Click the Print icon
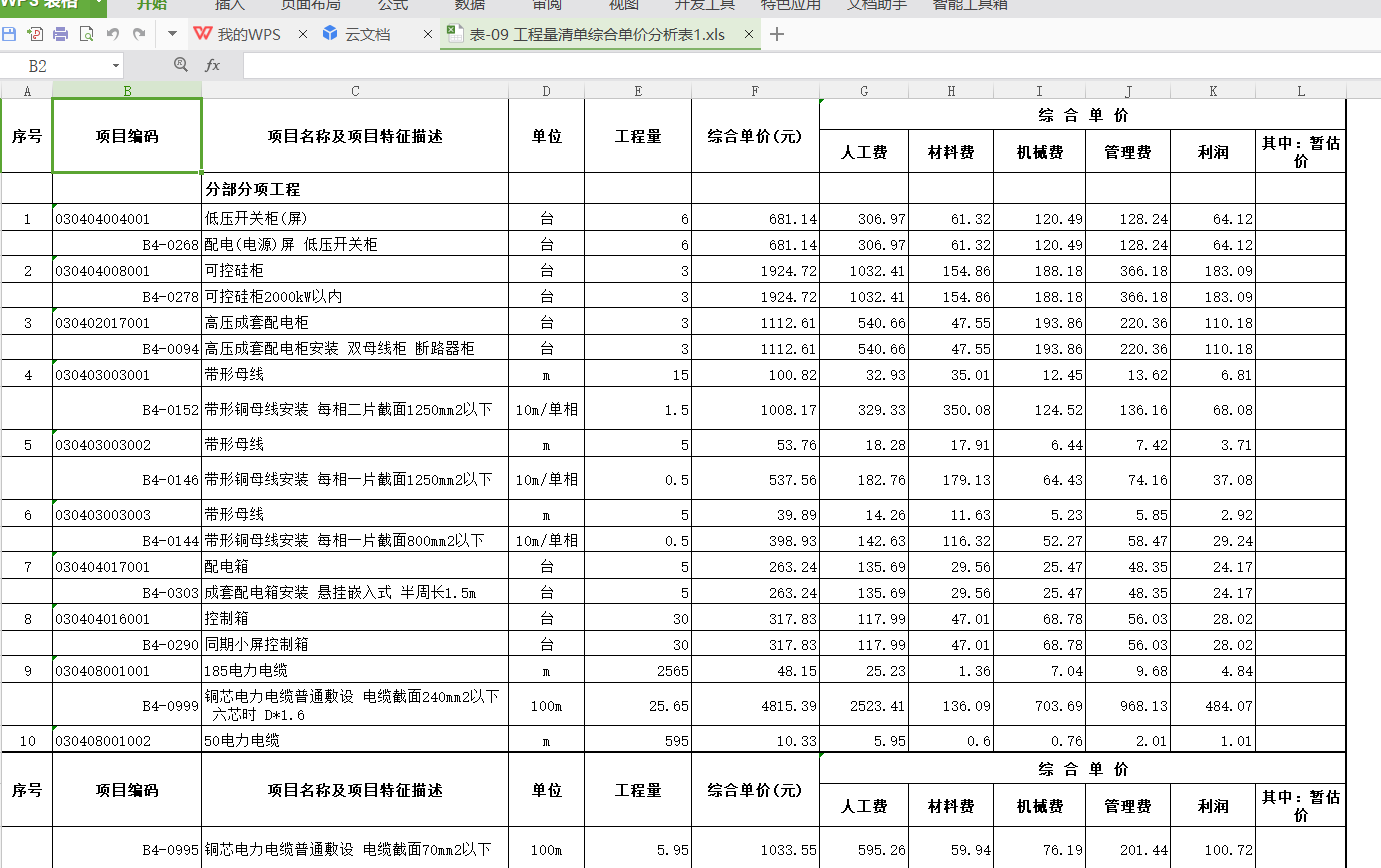1381x868 pixels. click(60, 34)
